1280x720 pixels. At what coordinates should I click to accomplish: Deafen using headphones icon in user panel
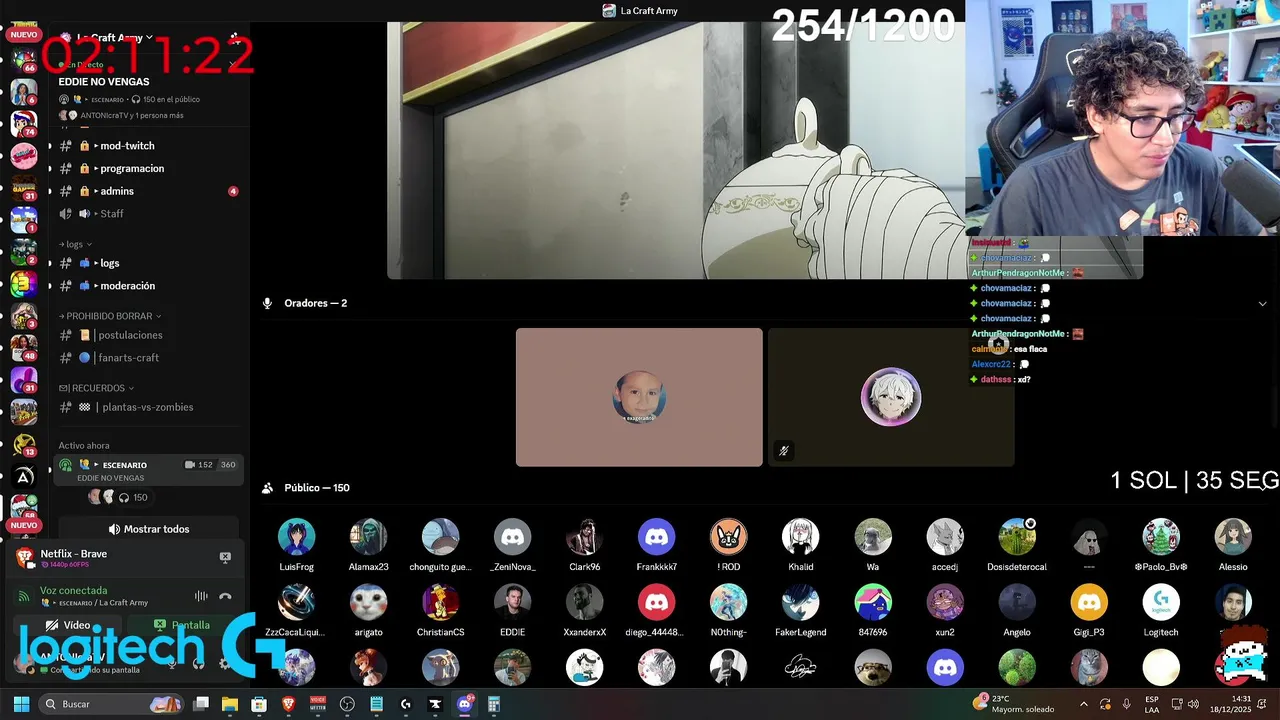[x=198, y=663]
